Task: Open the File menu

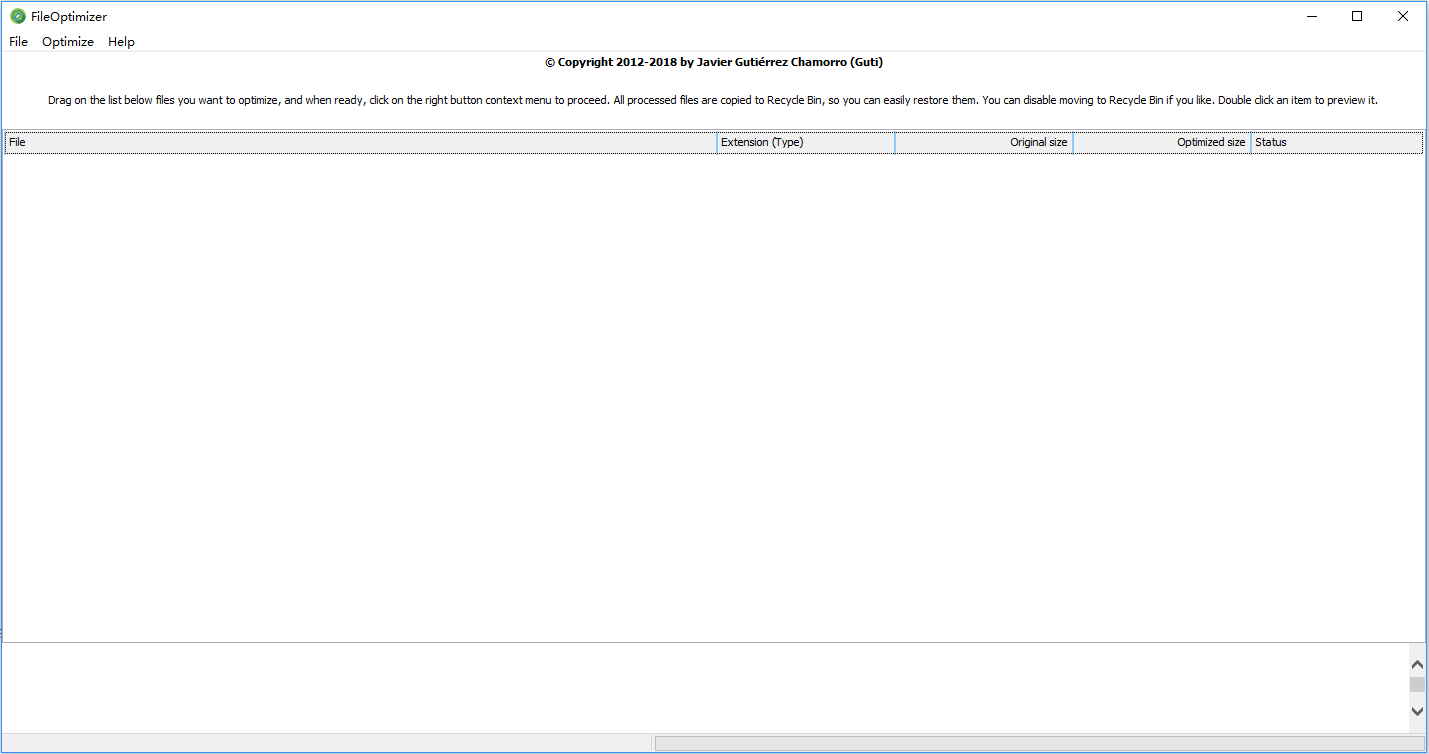Action: pos(18,42)
